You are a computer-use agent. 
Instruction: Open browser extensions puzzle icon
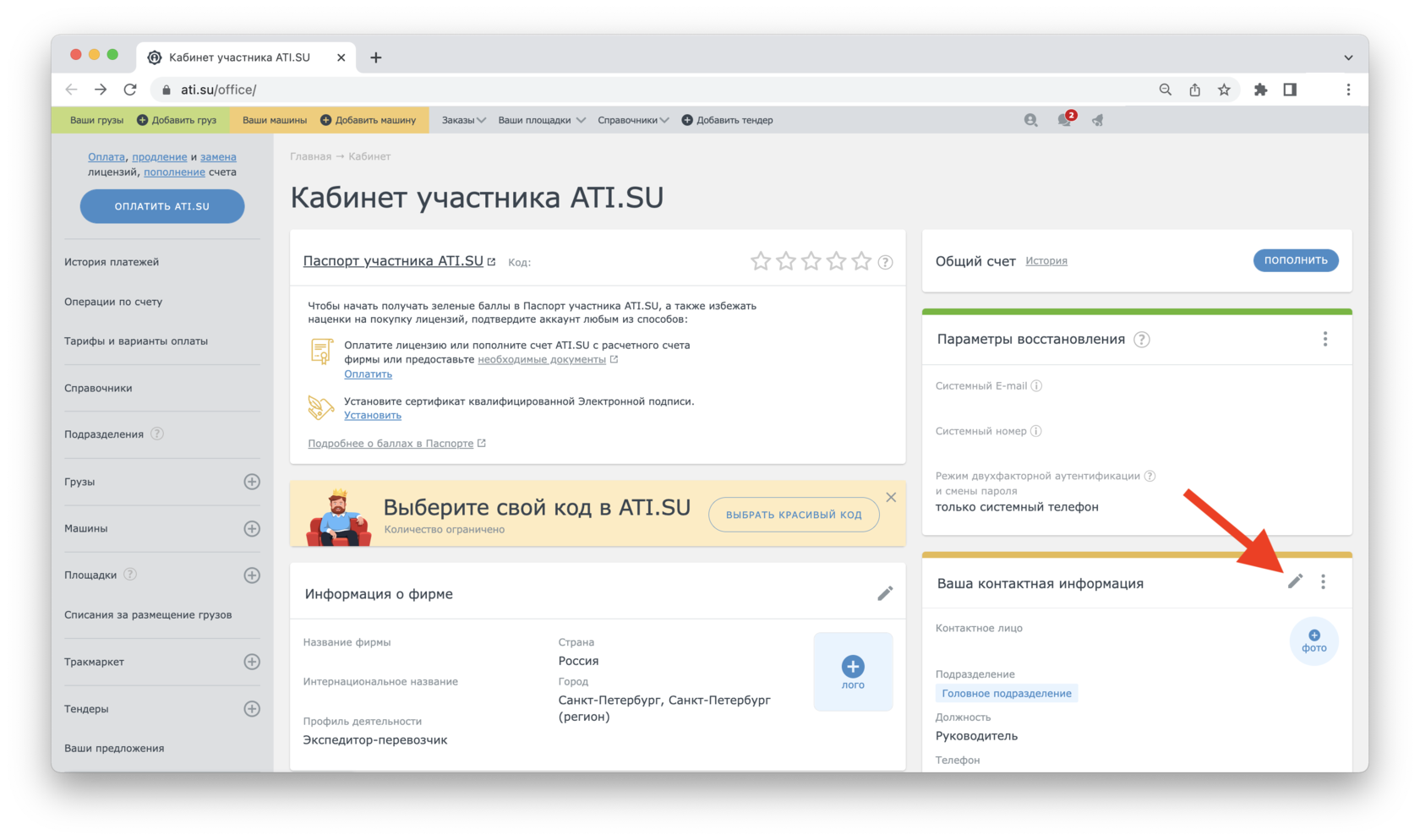click(1260, 90)
